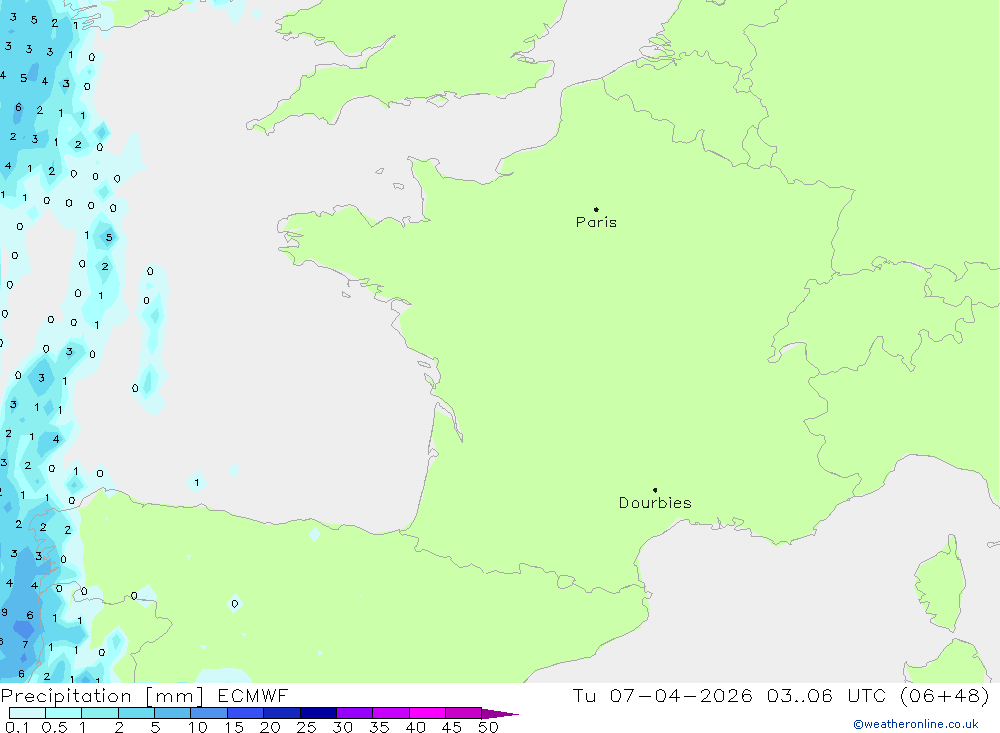The image size is (1000, 733).
Task: Pick the 5–10 mm legend swatch
Action: (172, 713)
